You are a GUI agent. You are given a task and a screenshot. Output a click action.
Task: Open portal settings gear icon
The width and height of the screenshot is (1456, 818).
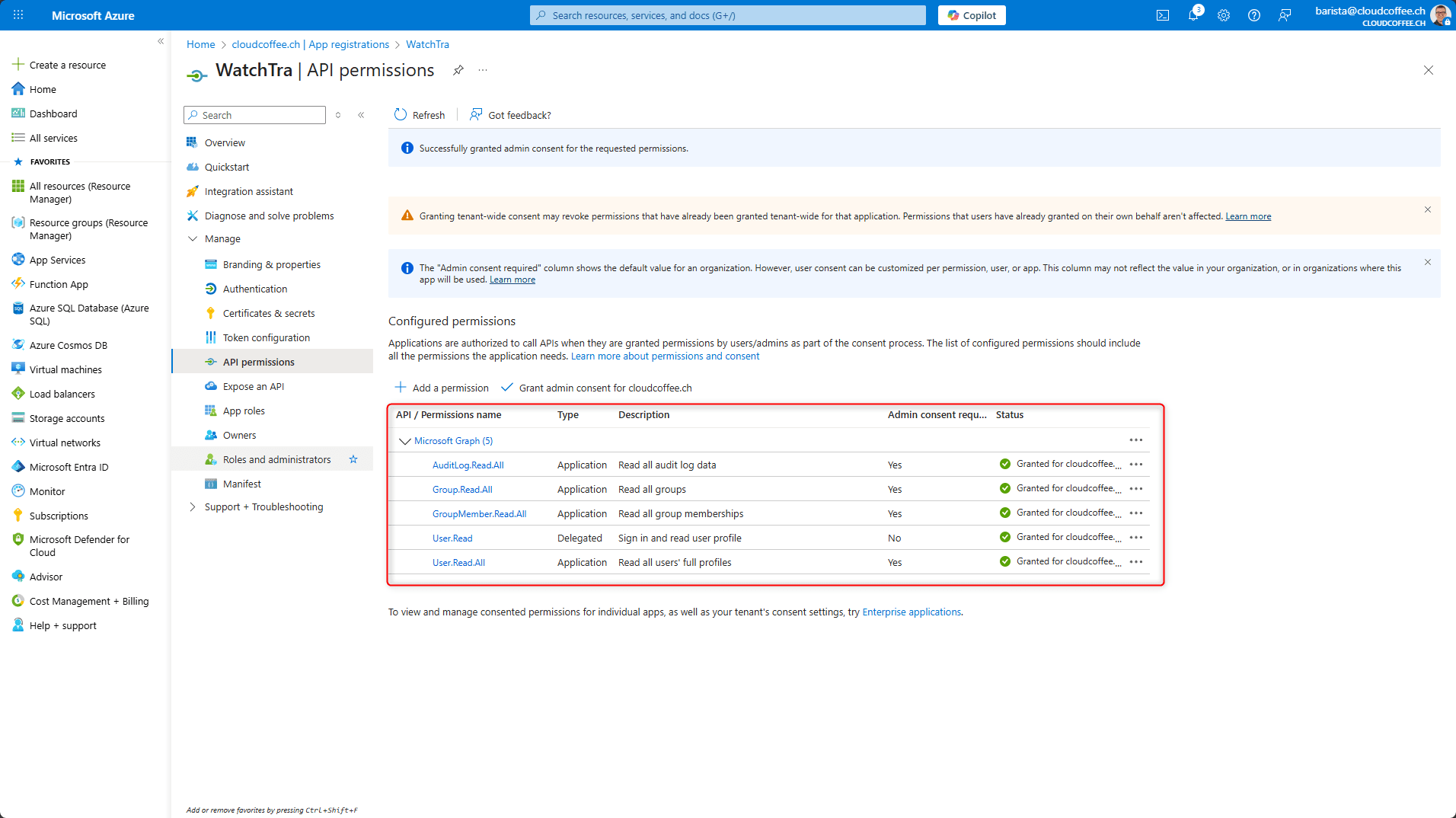pyautogui.click(x=1224, y=15)
